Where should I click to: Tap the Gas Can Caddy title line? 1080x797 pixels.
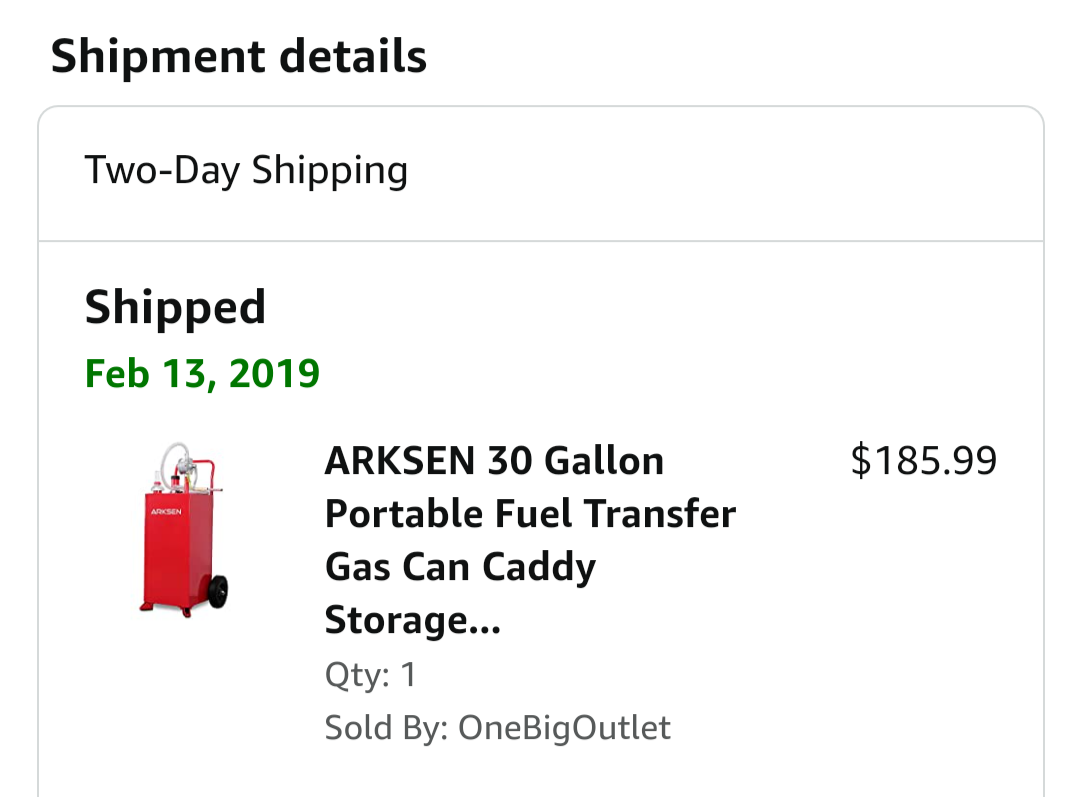point(460,567)
